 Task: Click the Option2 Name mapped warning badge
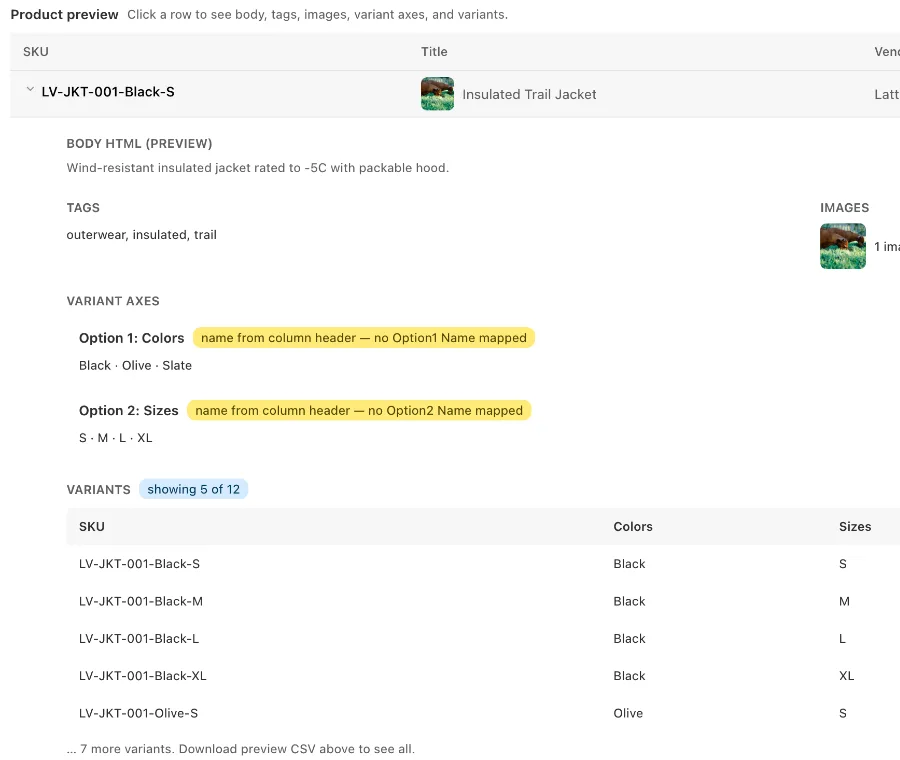[359, 410]
